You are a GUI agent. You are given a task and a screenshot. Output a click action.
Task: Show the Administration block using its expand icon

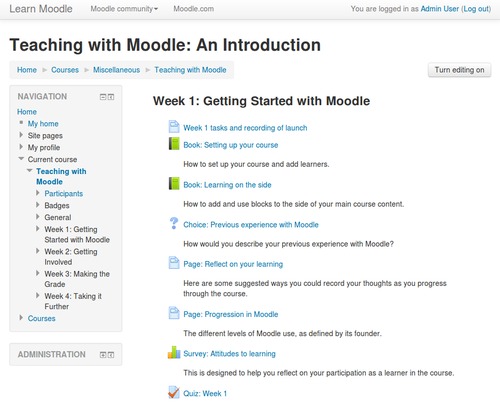103,355
